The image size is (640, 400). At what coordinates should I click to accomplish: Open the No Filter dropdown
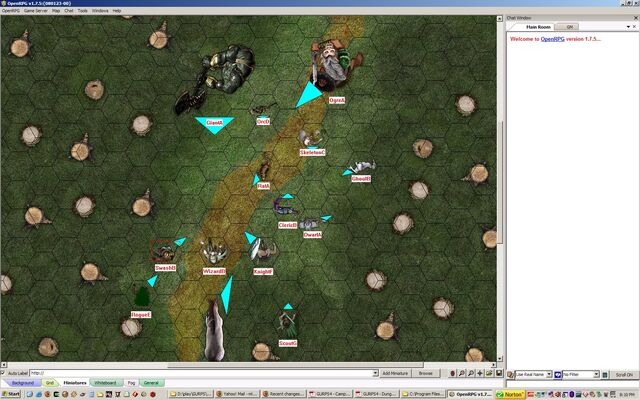[x=596, y=374]
